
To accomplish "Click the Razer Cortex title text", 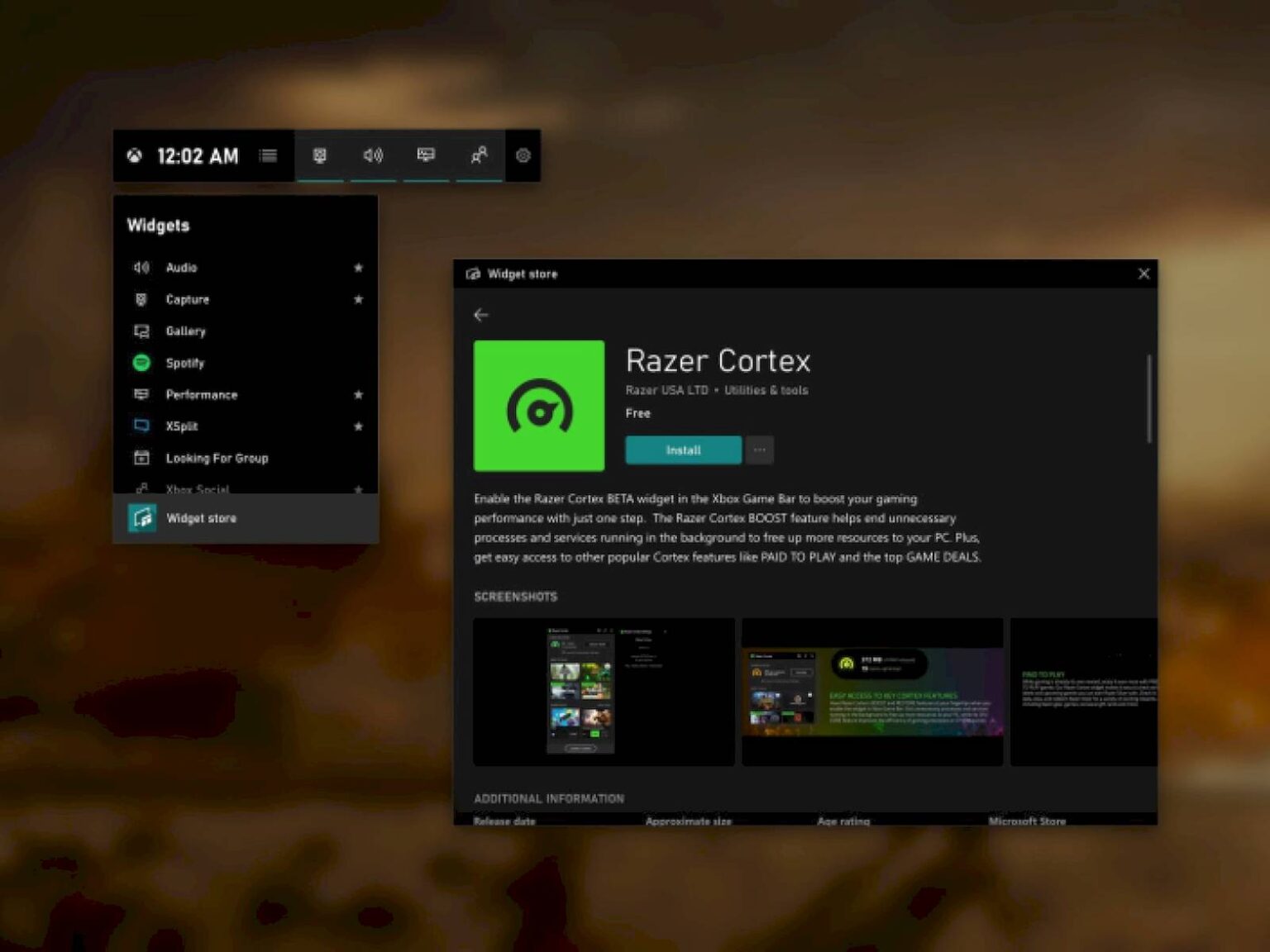I will (x=718, y=361).
